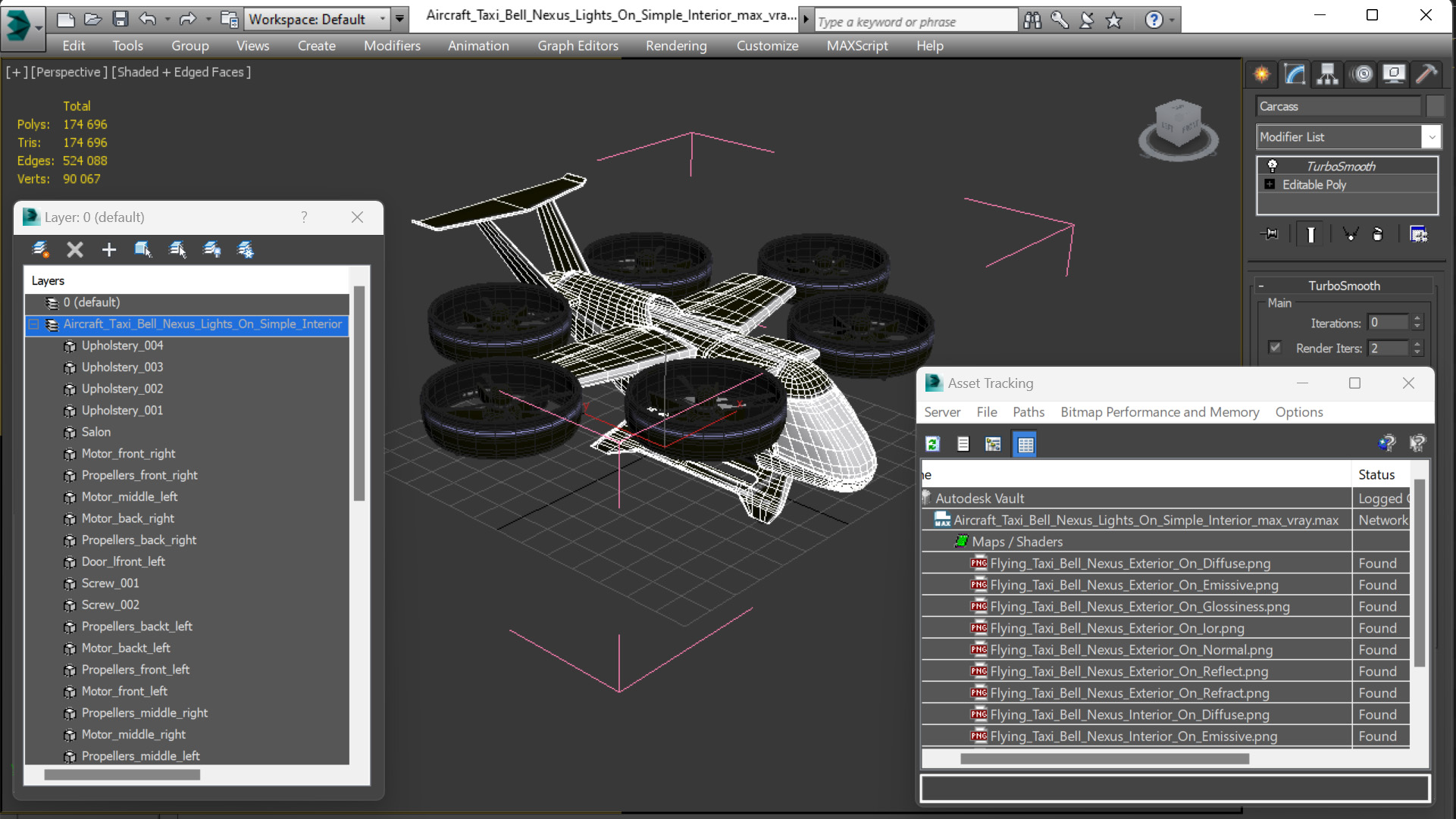This screenshot has width=1456, height=819.
Task: Expand the Editable Poly plus box
Action: point(1270,184)
